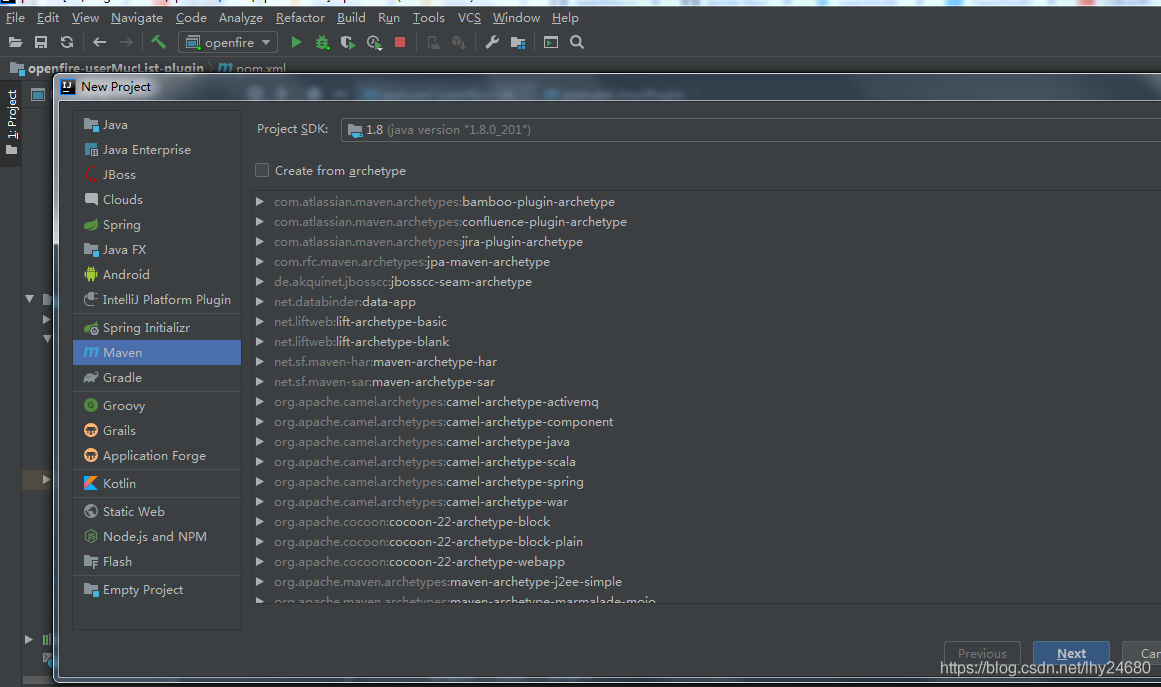1161x687 pixels.
Task: Expand the bamboo-plugin-archetype tree node
Action: pos(260,202)
